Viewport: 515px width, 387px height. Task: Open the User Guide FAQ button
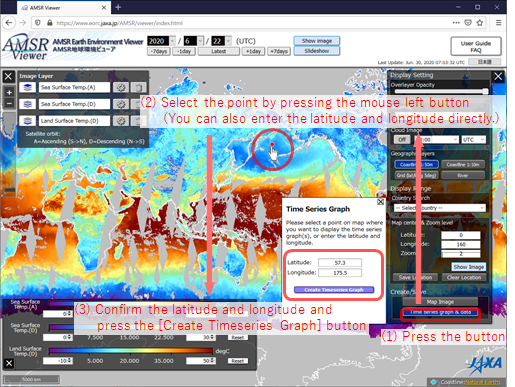(x=476, y=46)
